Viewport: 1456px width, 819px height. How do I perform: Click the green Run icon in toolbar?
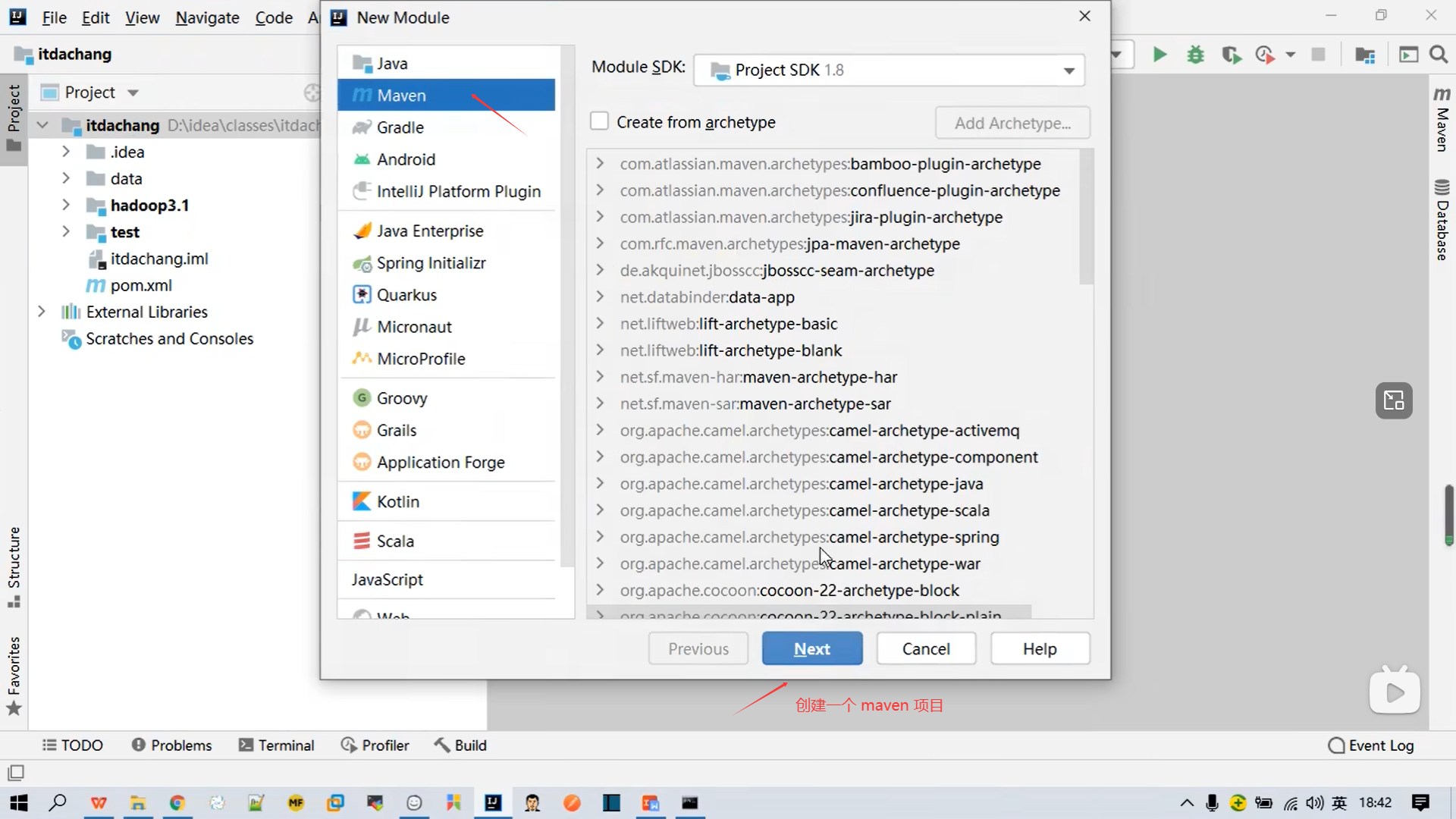pyautogui.click(x=1159, y=55)
